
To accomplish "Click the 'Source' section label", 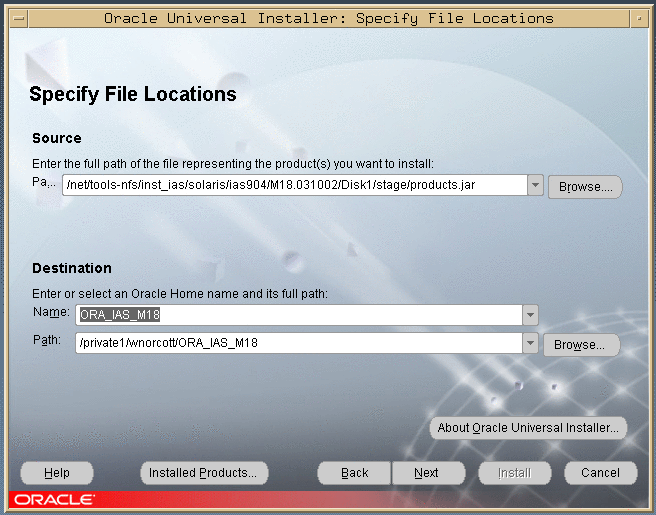I will tap(57, 138).
